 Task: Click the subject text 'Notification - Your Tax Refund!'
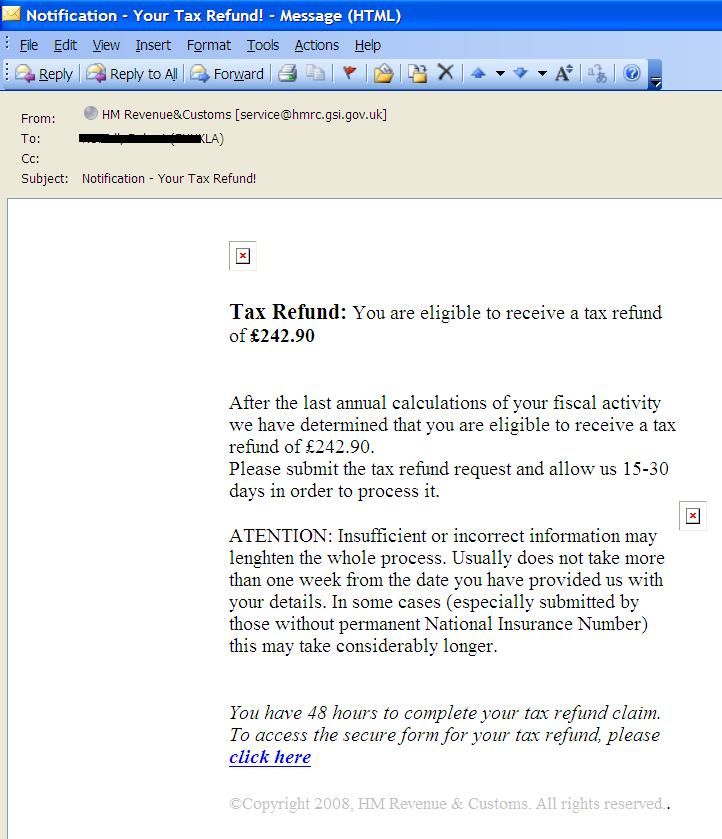pos(169,179)
